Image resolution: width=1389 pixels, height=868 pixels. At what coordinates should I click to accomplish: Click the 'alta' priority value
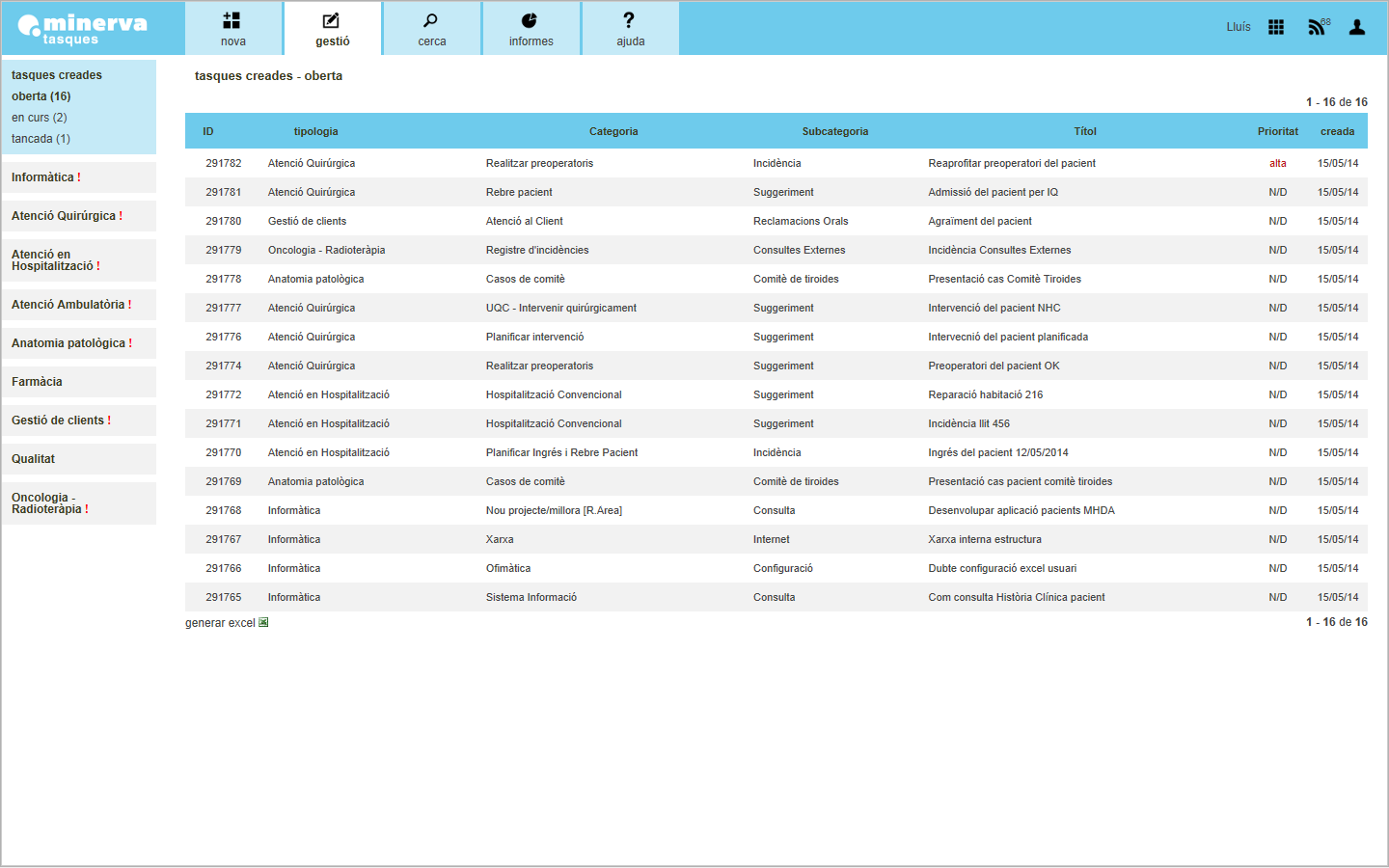1278,163
